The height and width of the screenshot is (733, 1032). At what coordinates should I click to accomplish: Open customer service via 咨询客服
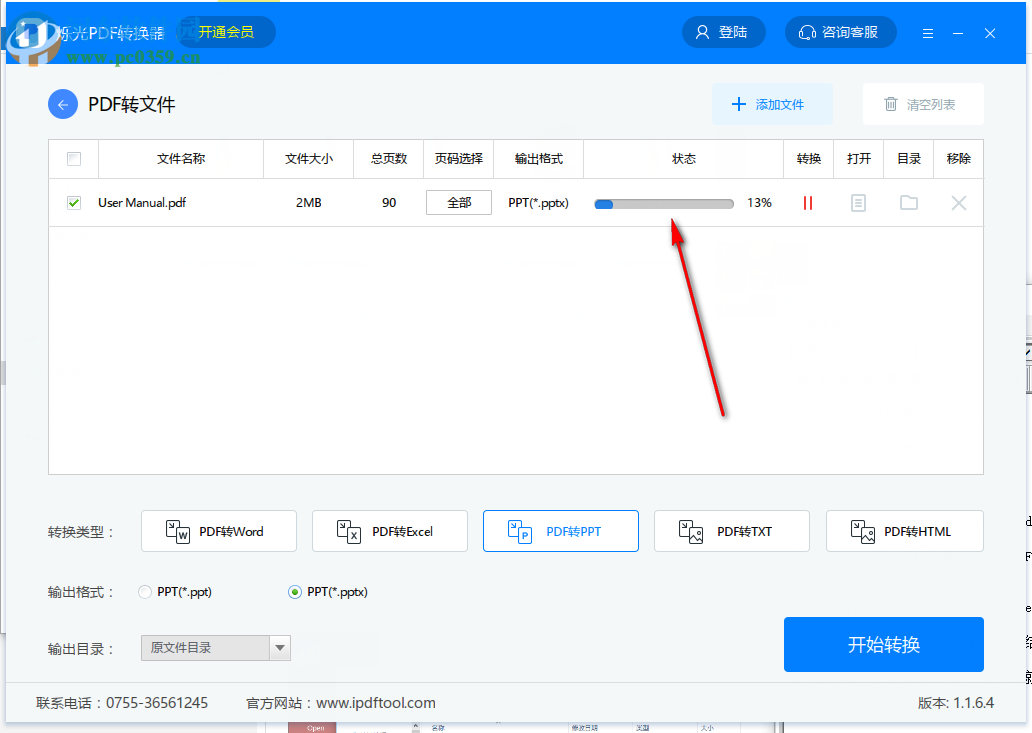coord(840,31)
